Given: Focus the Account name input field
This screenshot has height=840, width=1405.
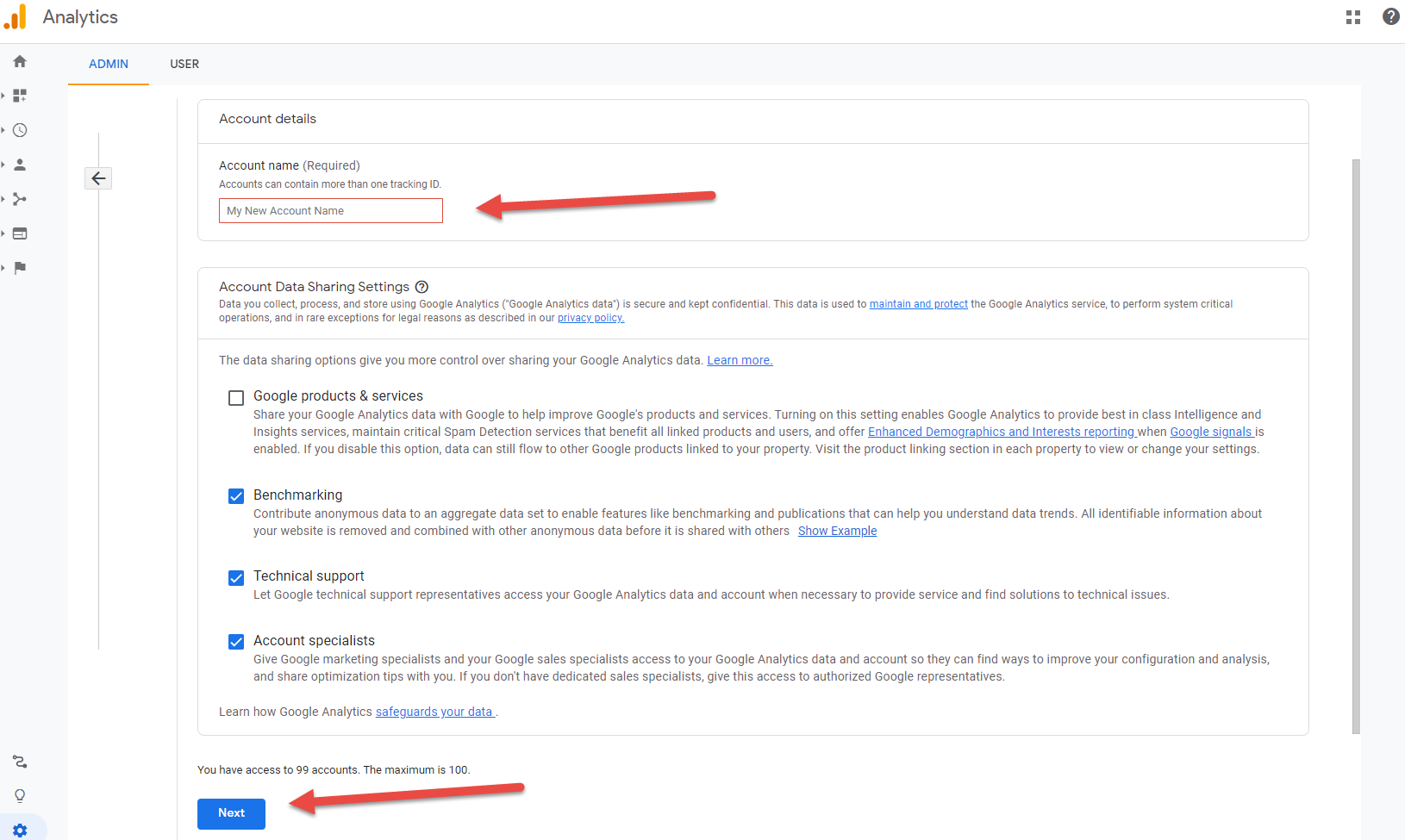Looking at the screenshot, I should click(331, 211).
